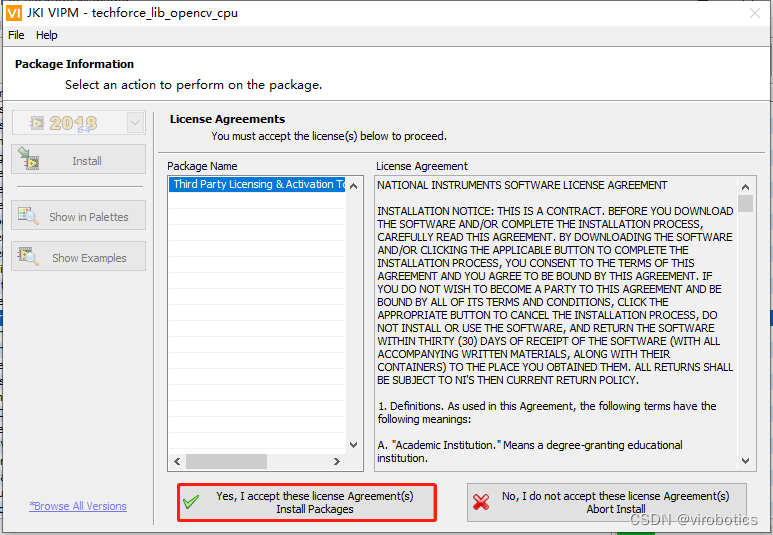Click the Show Examples magnifier icon
The height and width of the screenshot is (535, 773).
(x=28, y=256)
